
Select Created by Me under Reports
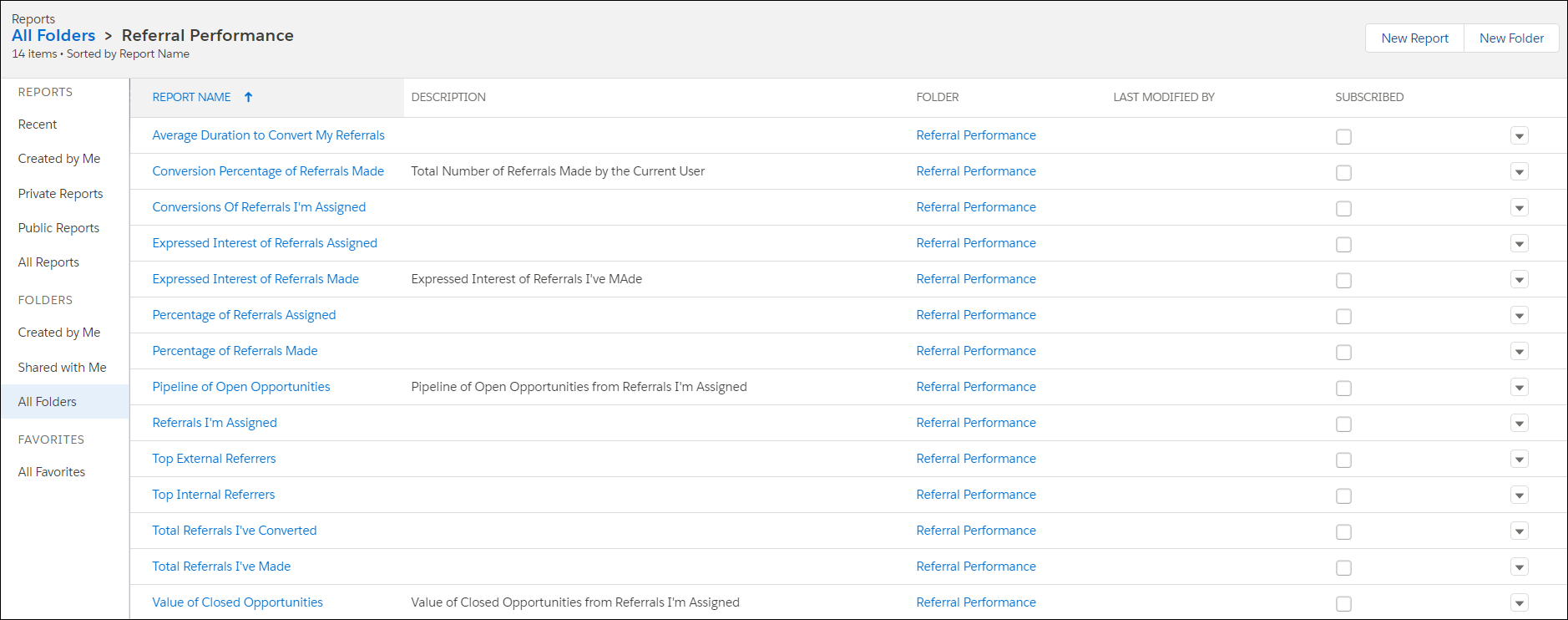click(x=59, y=159)
